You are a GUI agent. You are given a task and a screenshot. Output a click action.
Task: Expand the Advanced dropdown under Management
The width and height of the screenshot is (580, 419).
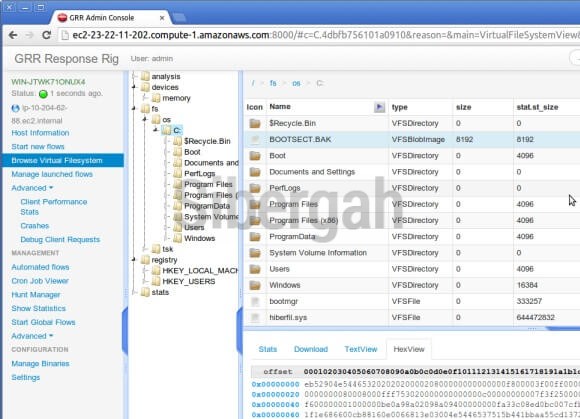coord(32,336)
